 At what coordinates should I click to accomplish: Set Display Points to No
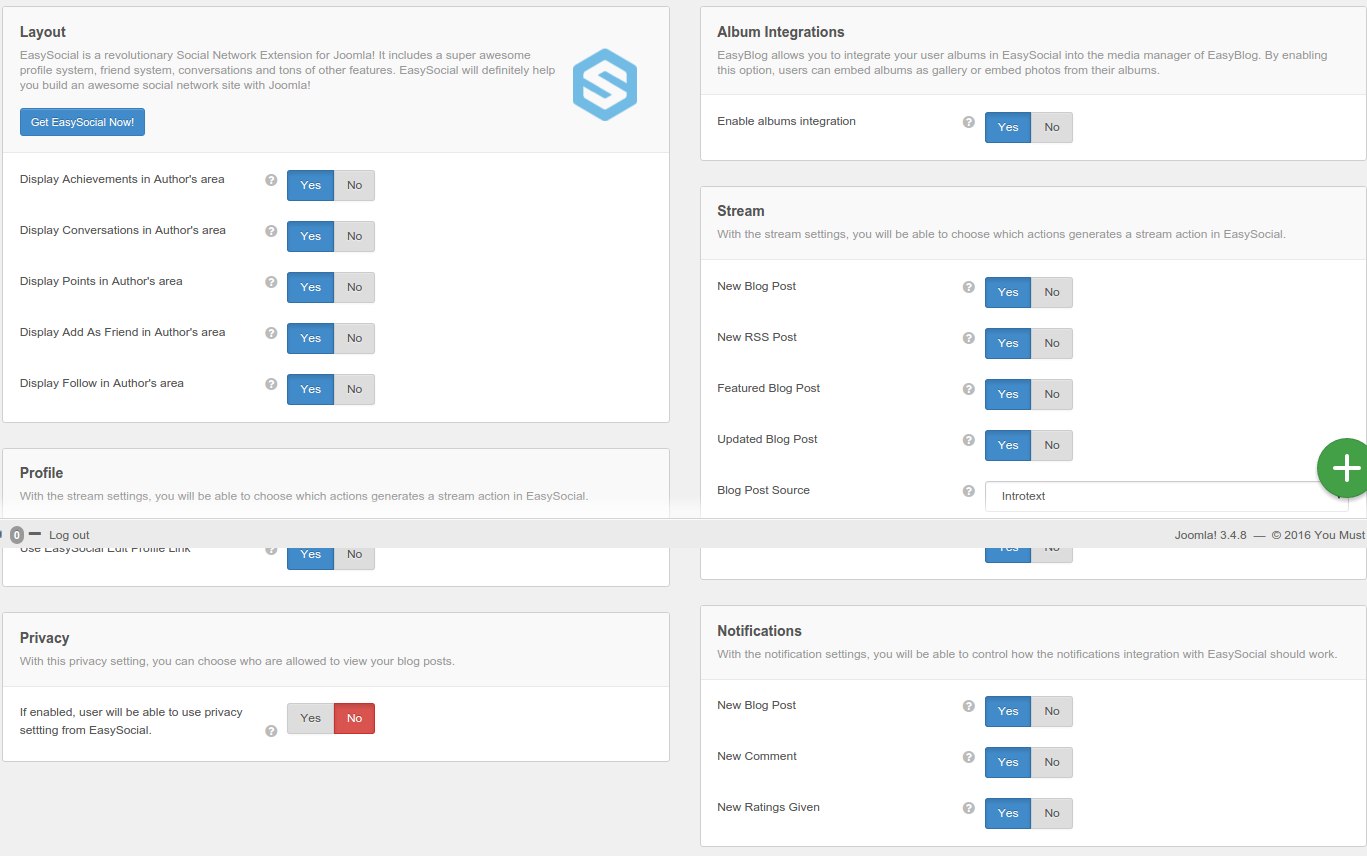[x=354, y=287]
